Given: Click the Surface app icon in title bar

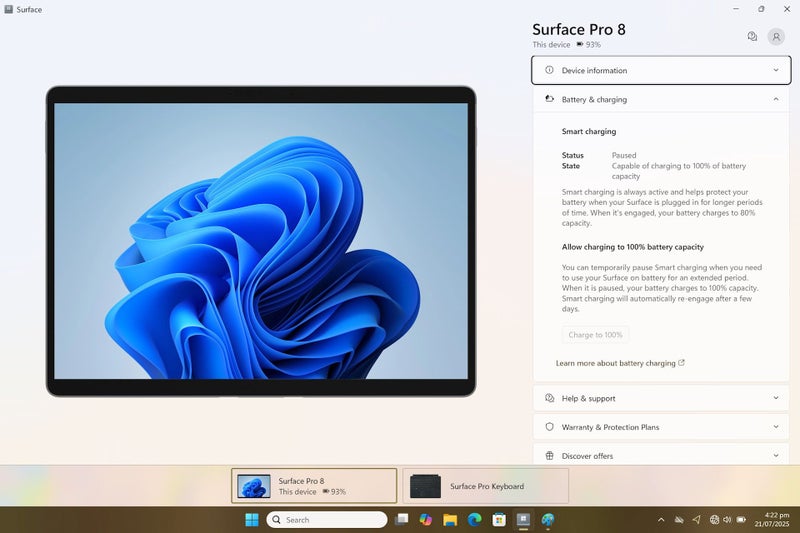Looking at the screenshot, I should tap(9, 9).
